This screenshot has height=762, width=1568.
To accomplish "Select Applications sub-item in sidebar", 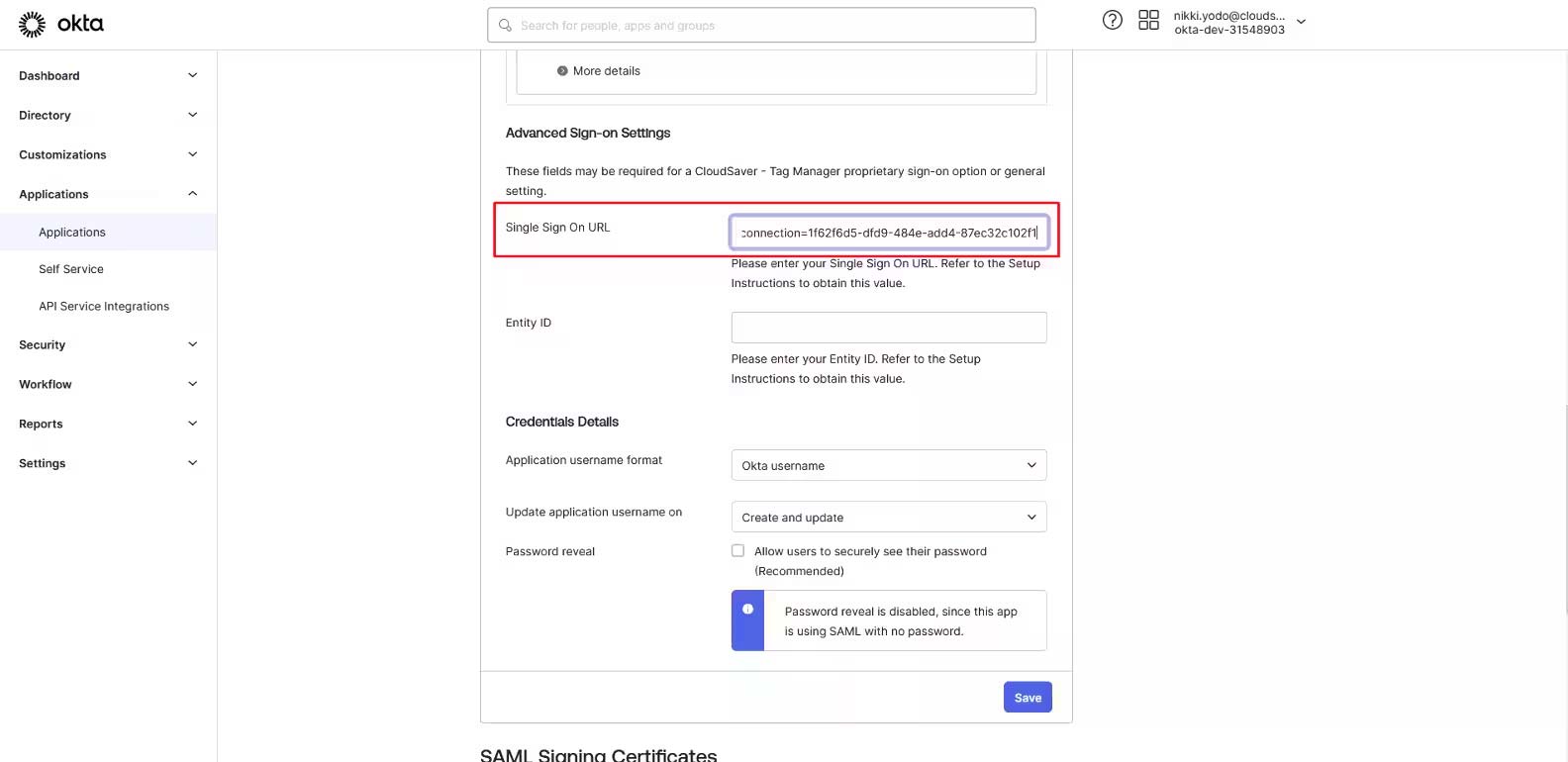I will pos(72,233).
